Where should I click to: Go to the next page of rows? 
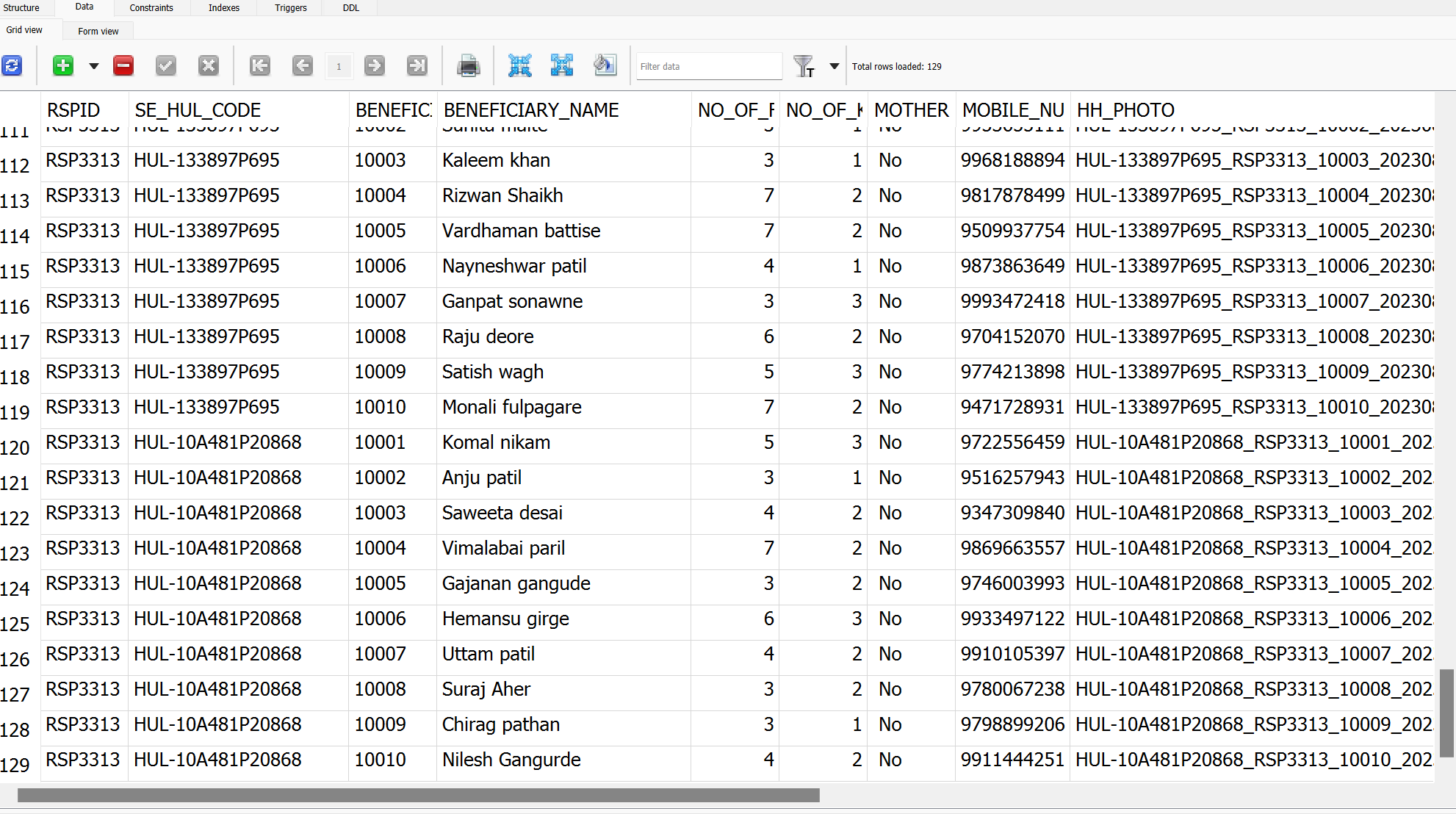pos(375,66)
